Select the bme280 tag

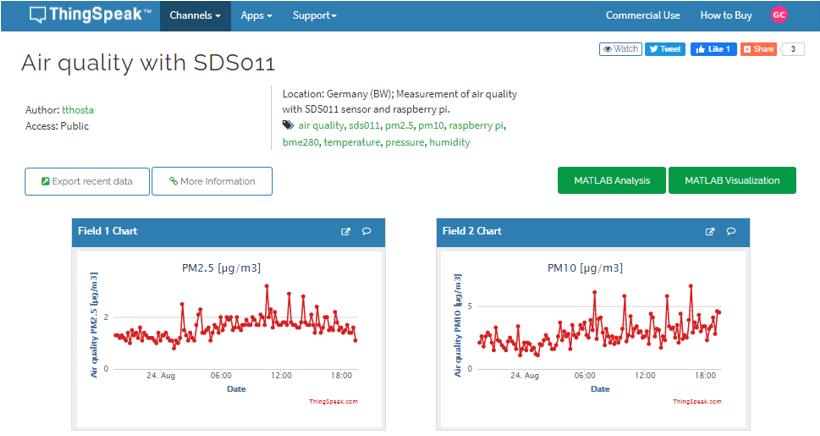[x=300, y=142]
